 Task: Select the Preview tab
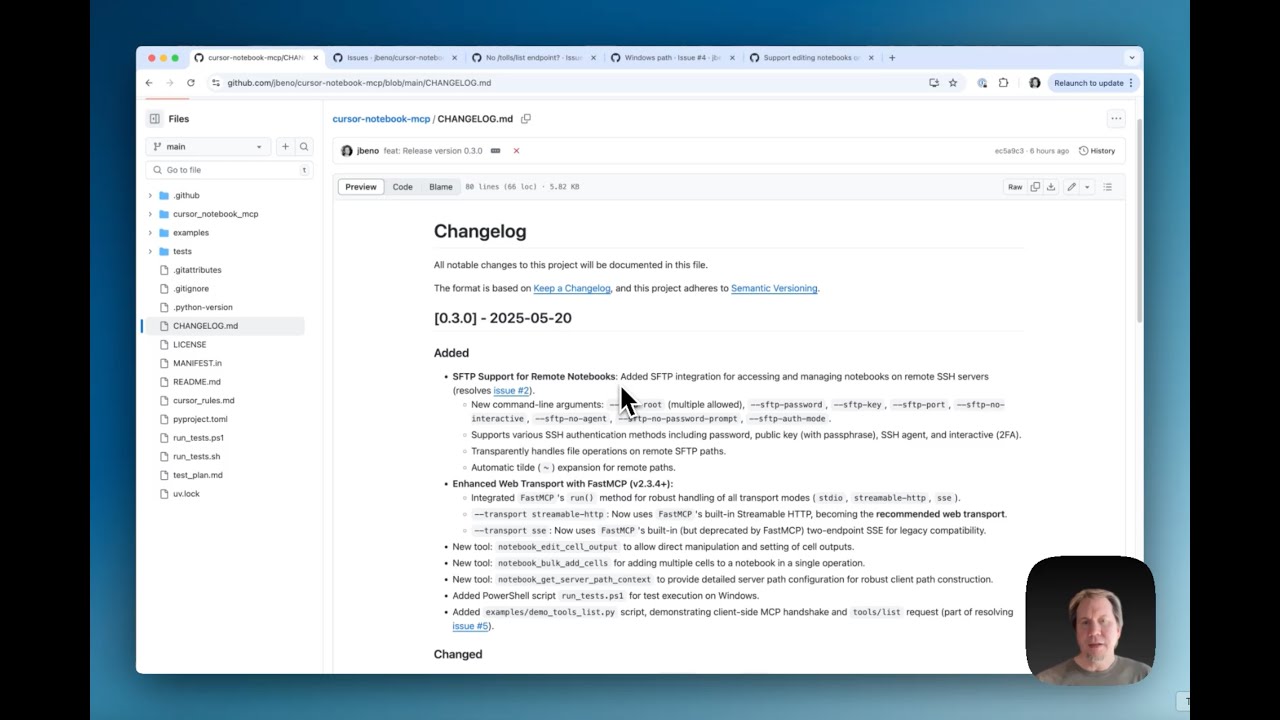pyautogui.click(x=360, y=187)
